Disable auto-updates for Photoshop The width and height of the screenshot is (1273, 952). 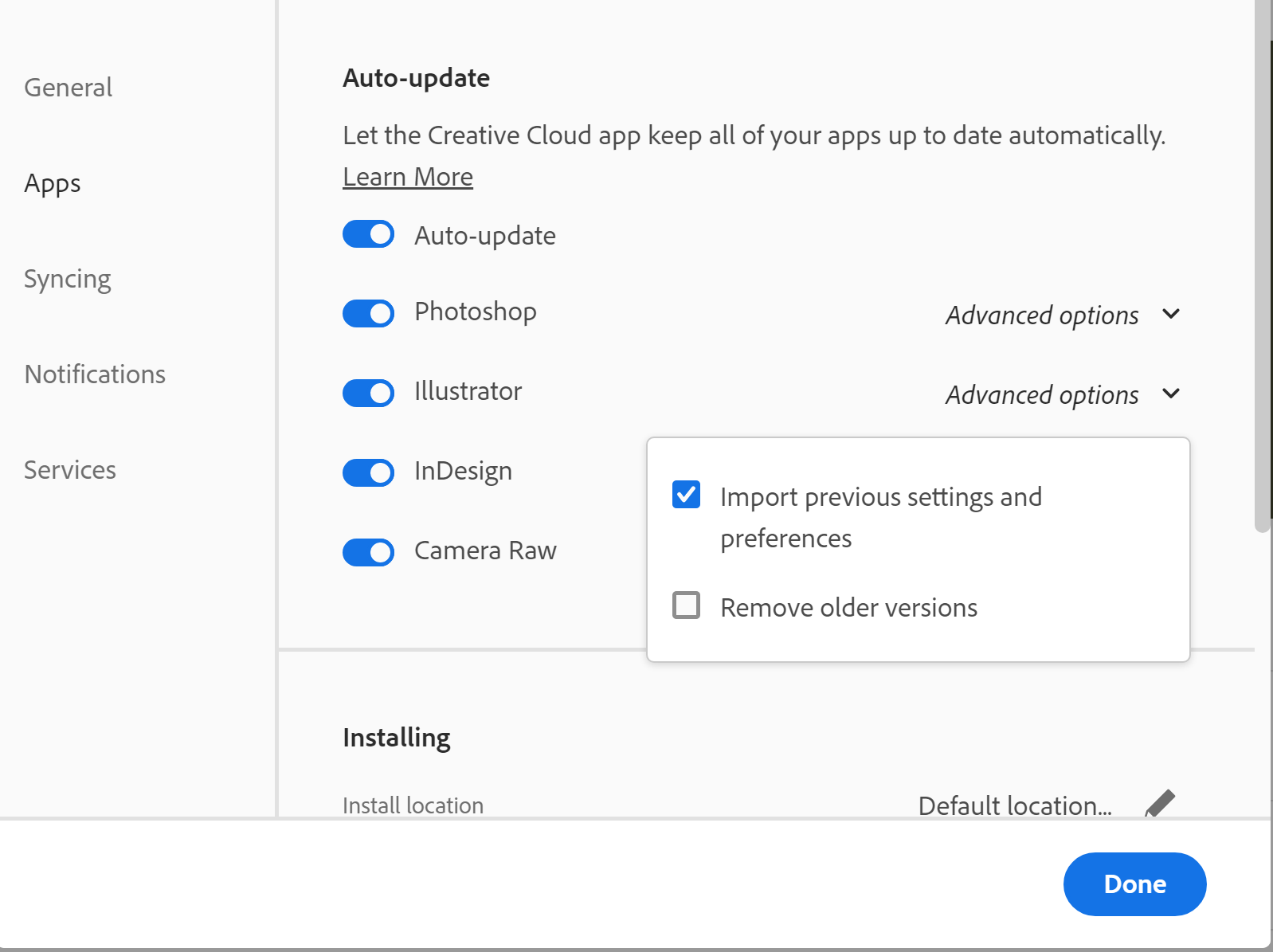(367, 313)
